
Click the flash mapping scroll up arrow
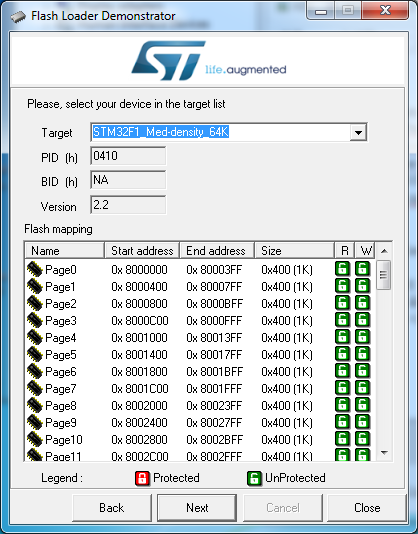(x=384, y=251)
